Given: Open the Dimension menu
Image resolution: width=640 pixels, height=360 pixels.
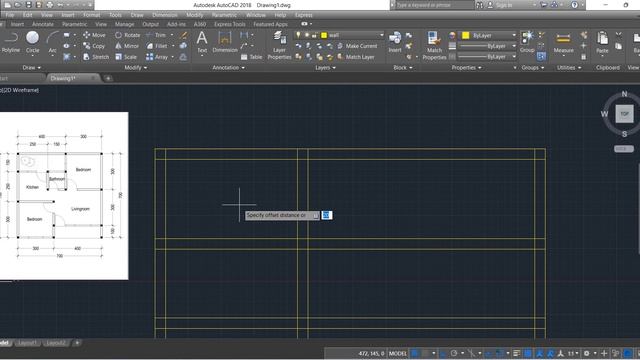Looking at the screenshot, I should 164,15.
